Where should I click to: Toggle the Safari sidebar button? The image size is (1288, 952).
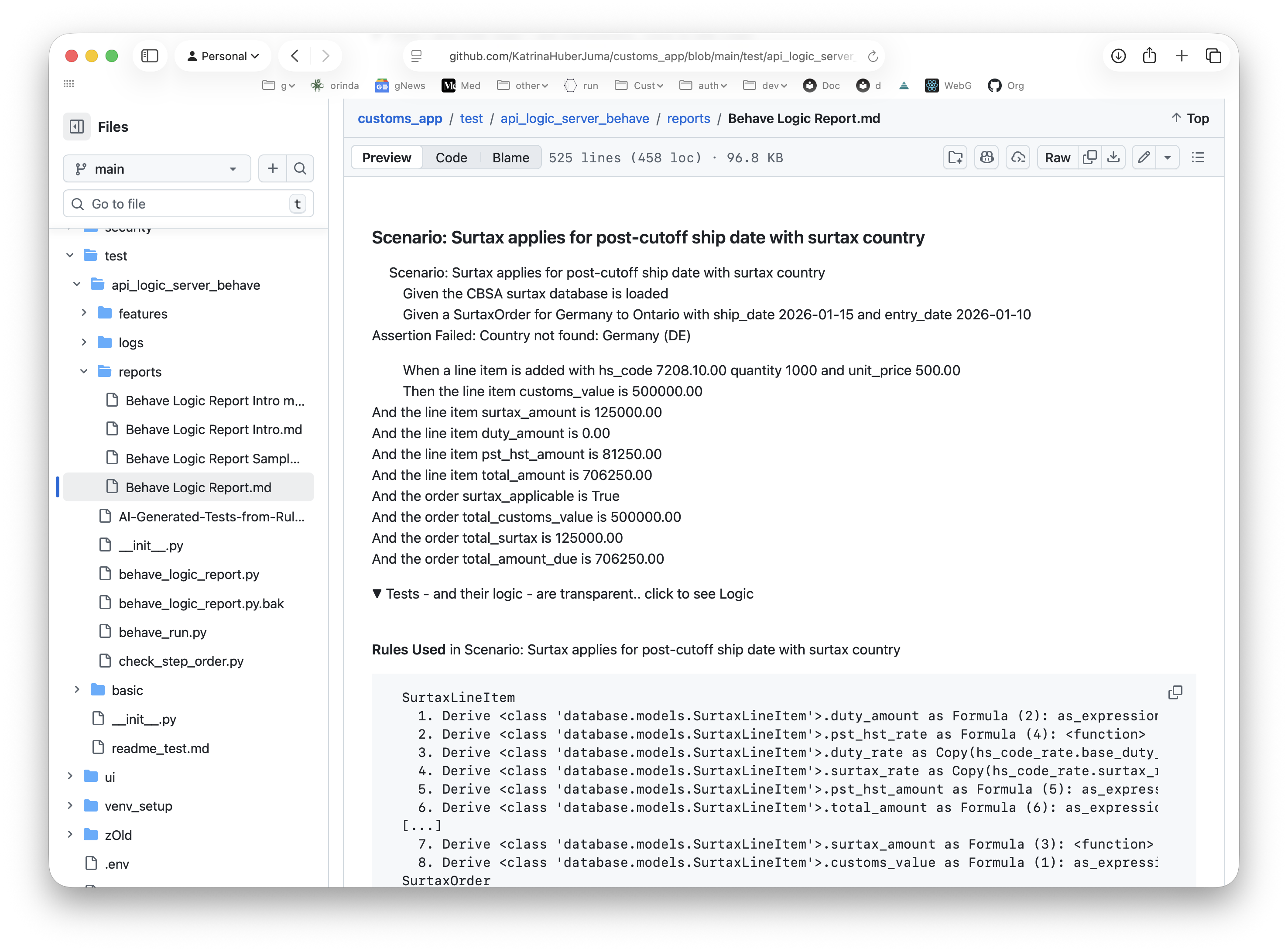150,56
